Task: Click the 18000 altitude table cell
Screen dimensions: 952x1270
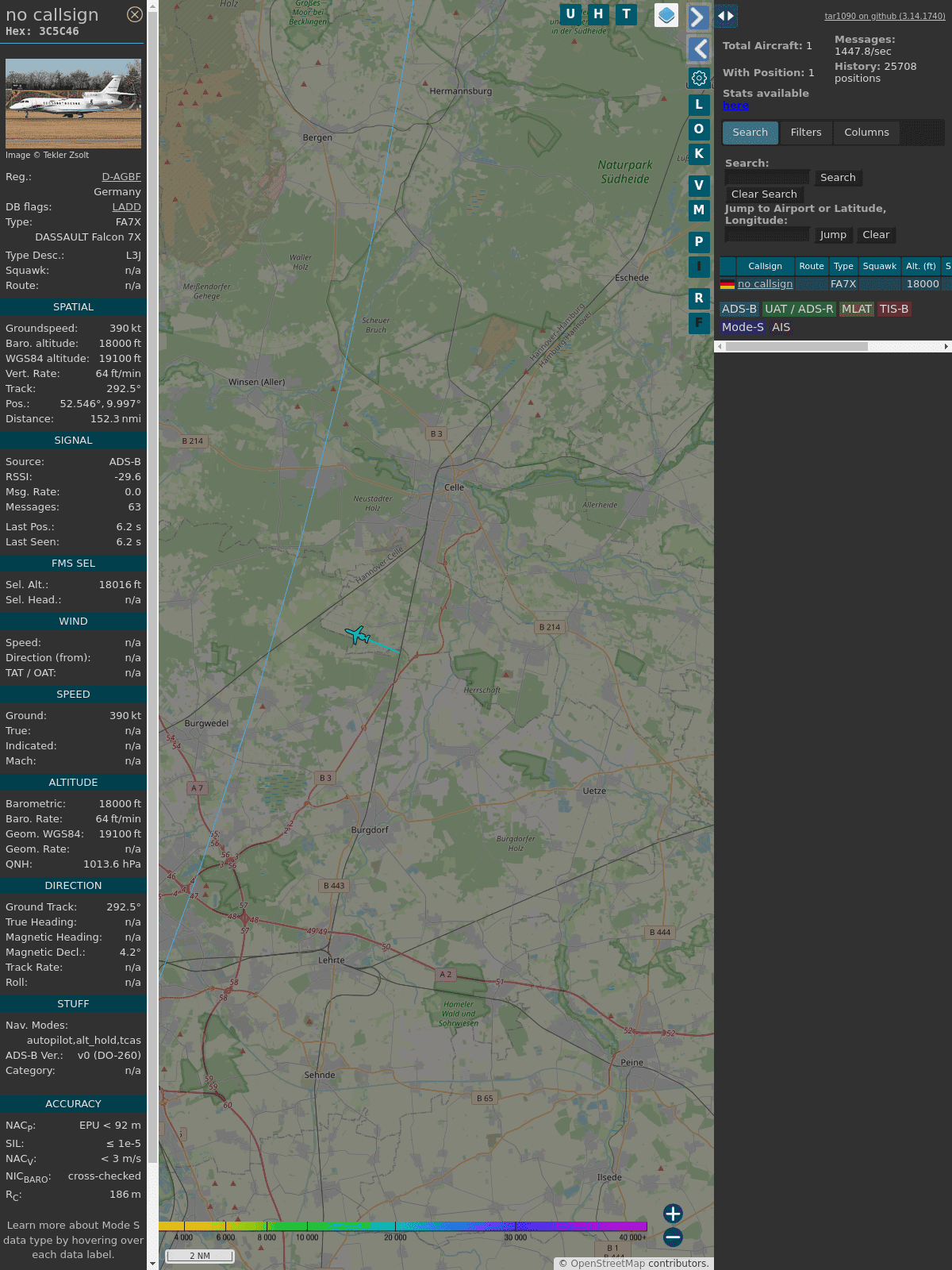Action: [923, 284]
